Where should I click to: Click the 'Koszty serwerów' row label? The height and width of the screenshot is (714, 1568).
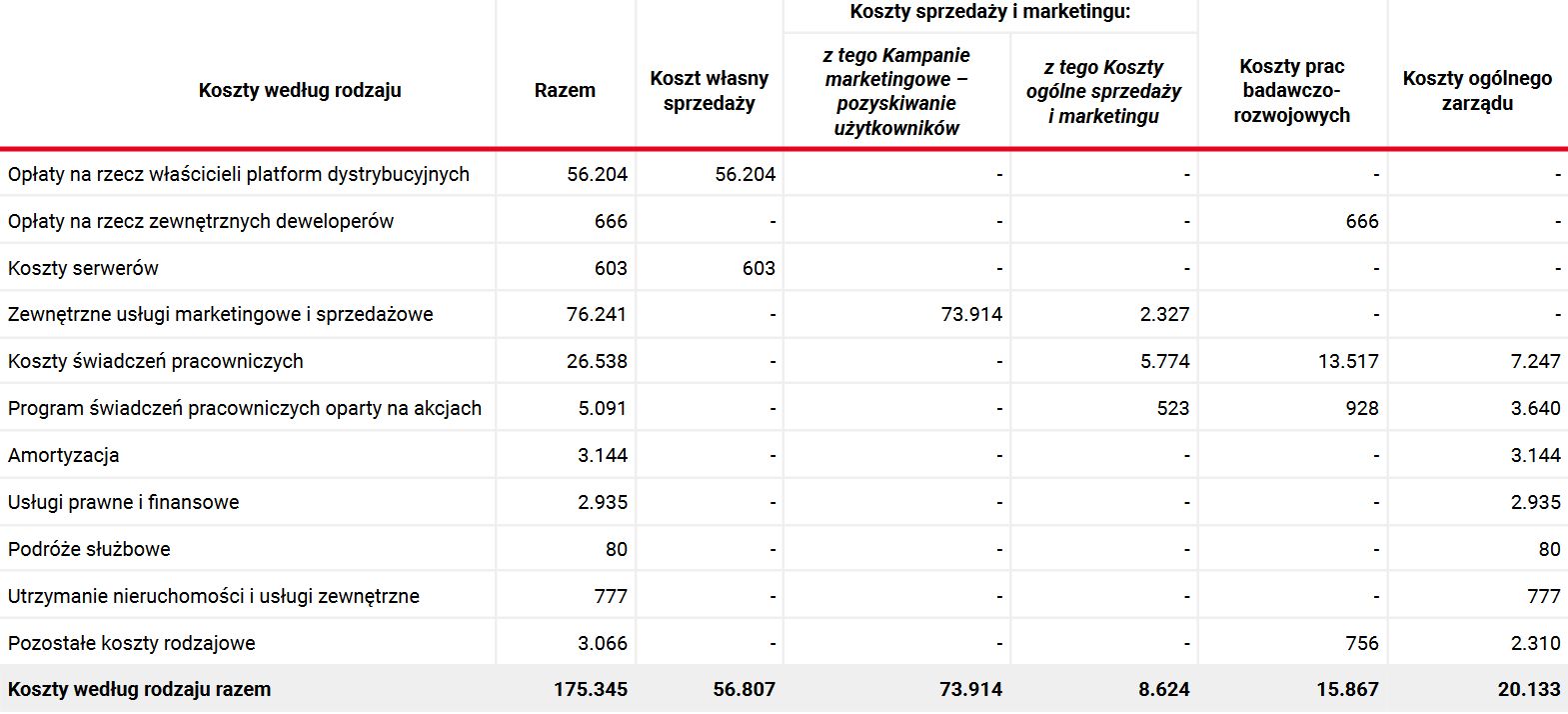tap(83, 268)
